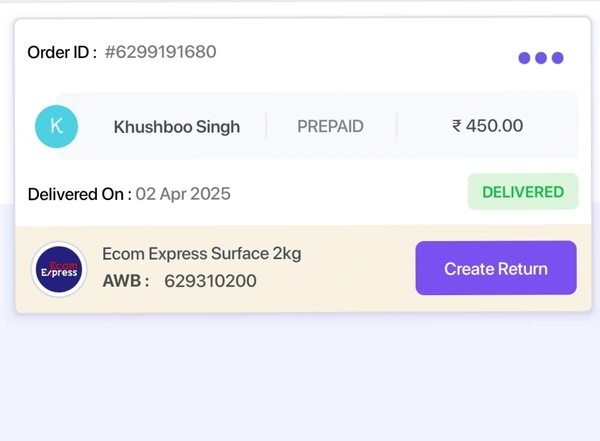The width and height of the screenshot is (600, 441).
Task: Open the three-dots more options menu
Action: [x=541, y=58]
